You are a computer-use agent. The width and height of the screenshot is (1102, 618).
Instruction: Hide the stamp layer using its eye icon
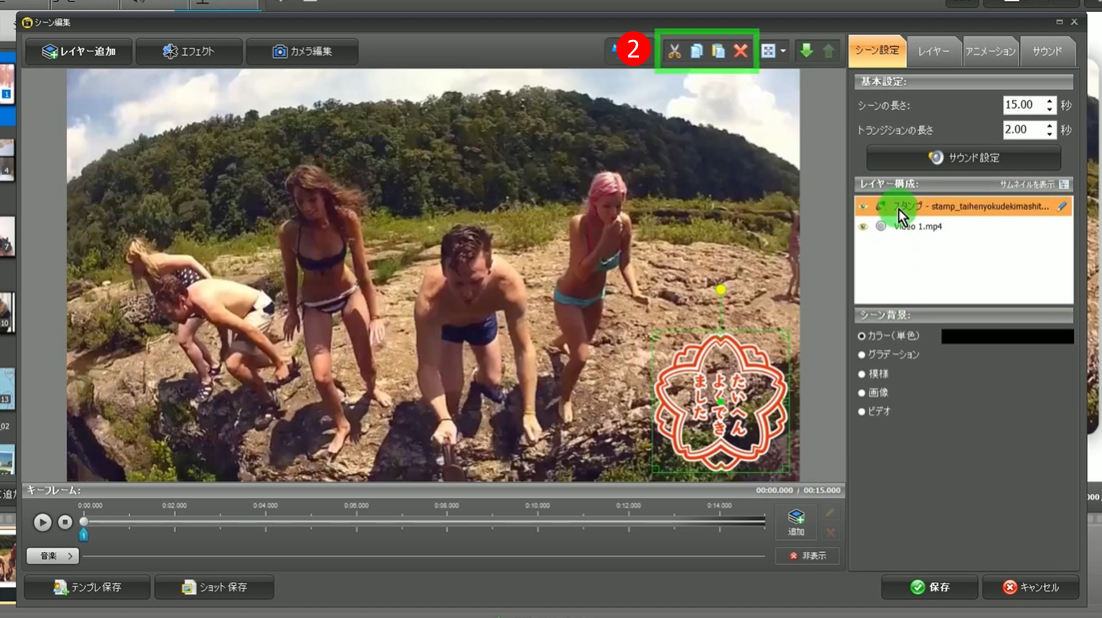pos(863,207)
